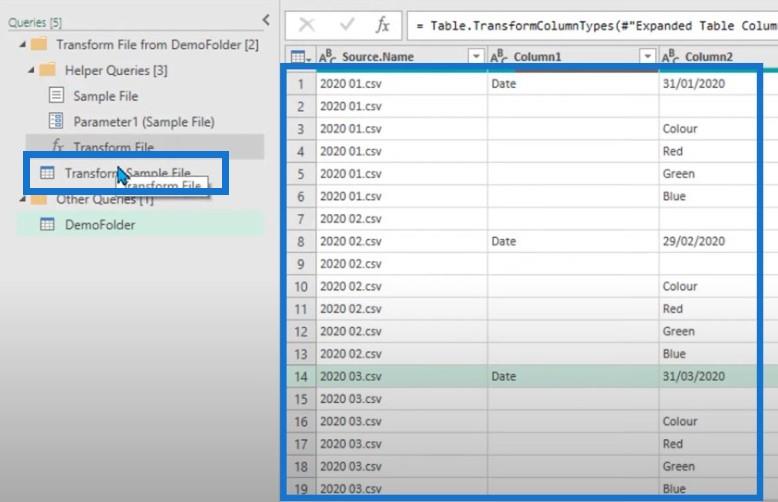
Task: Click into the formula bar text
Action: pyautogui.click(x=595, y=26)
